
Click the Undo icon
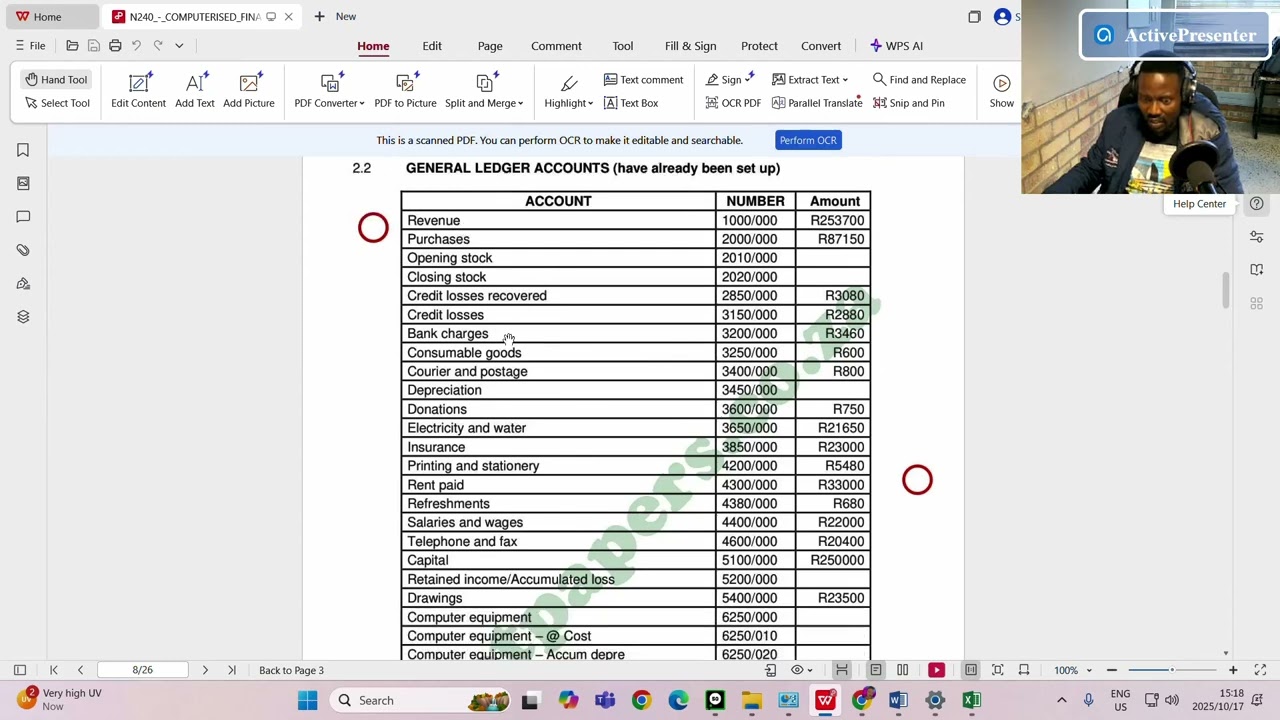(137, 46)
